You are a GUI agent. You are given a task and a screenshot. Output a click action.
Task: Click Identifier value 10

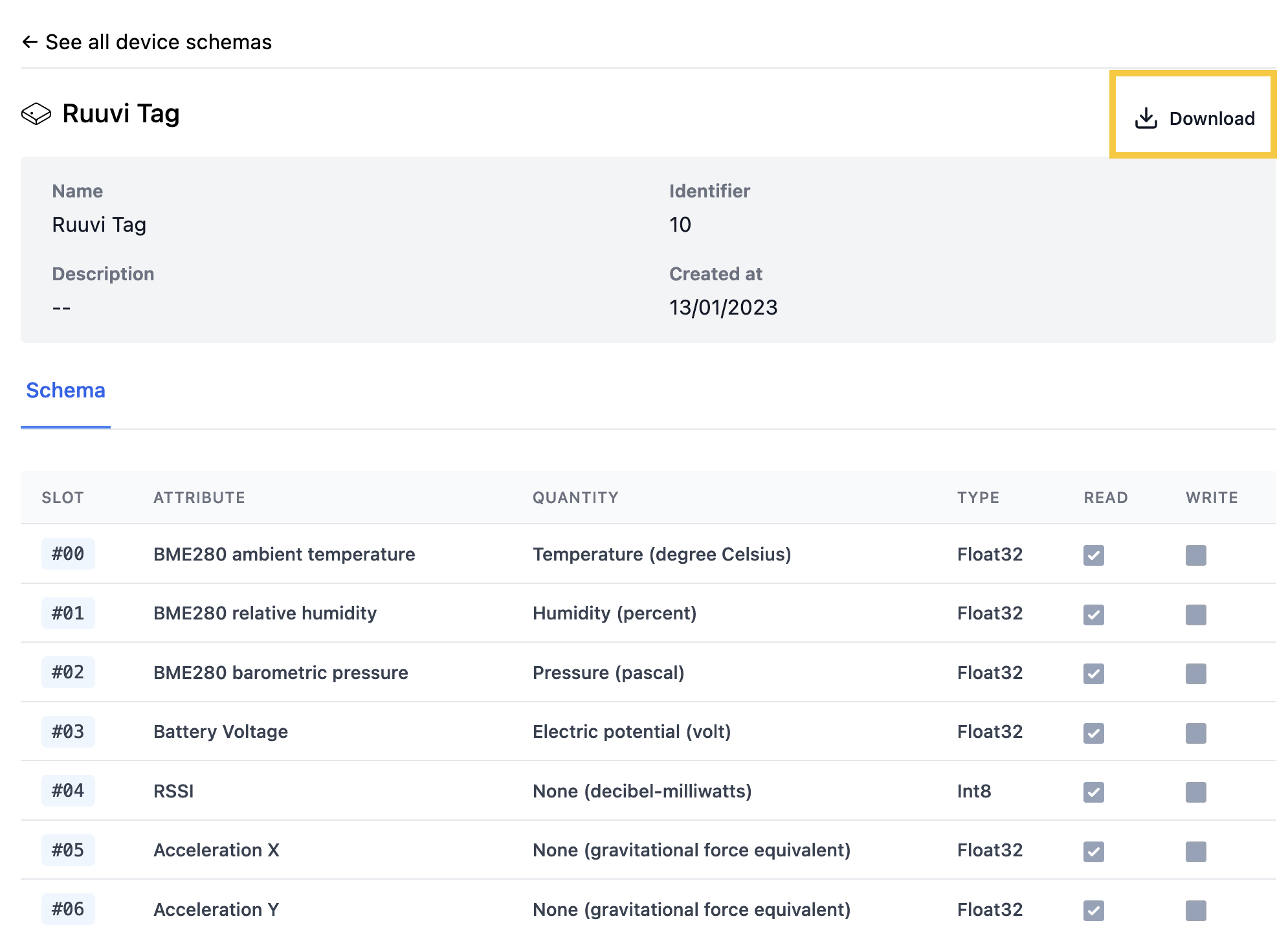pyautogui.click(x=680, y=225)
